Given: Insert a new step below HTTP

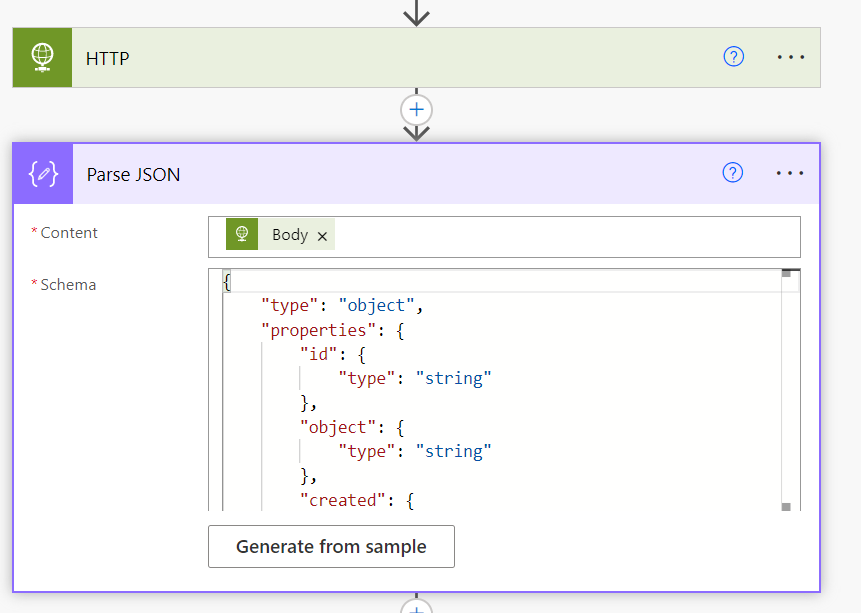Looking at the screenshot, I should [x=416, y=109].
